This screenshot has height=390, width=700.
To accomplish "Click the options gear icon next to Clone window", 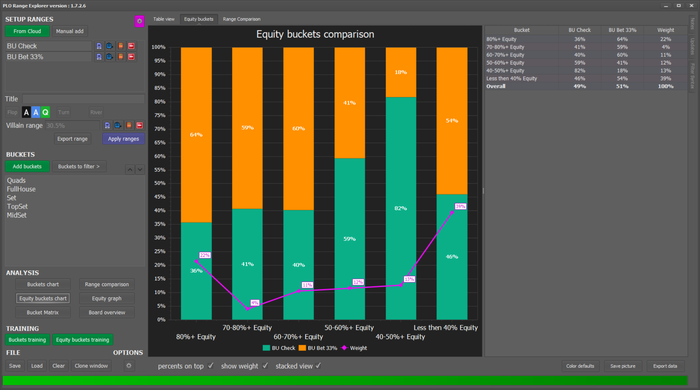I will click(x=129, y=366).
